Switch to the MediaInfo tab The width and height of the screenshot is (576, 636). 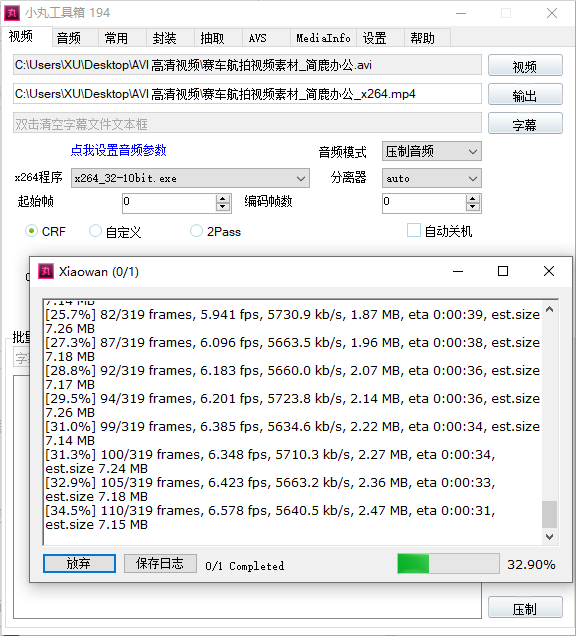[x=323, y=38]
